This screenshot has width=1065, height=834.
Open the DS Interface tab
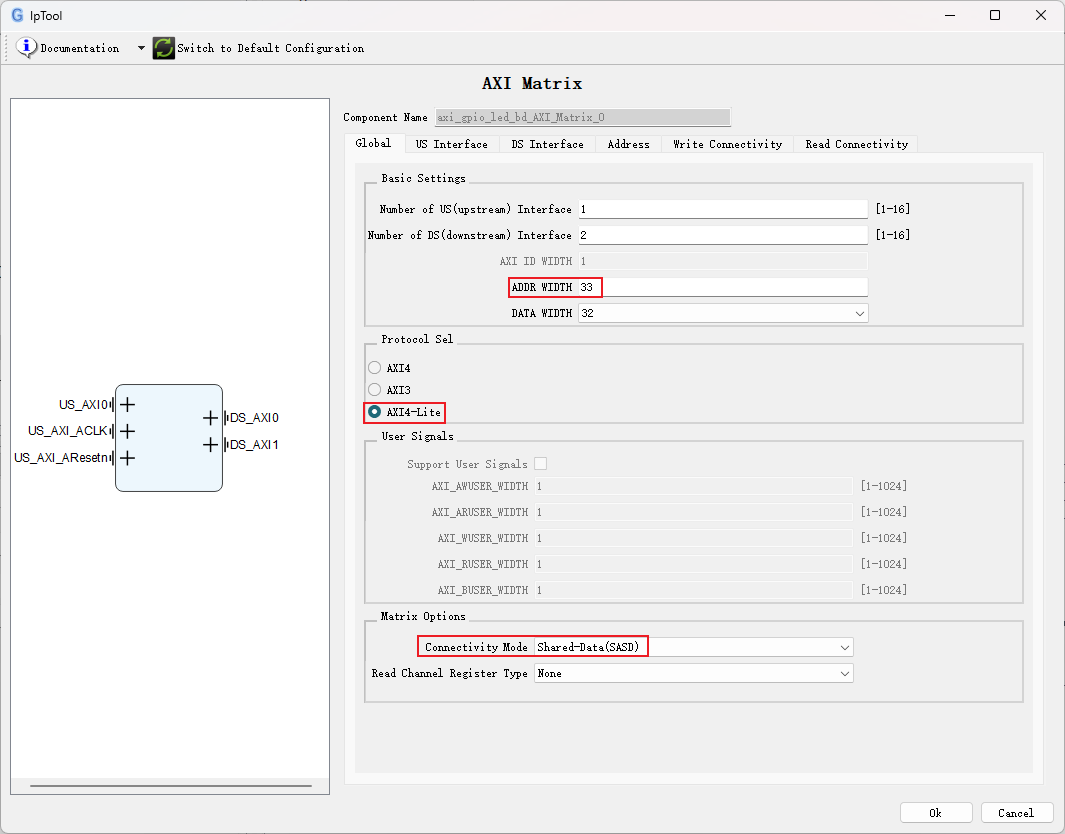(547, 144)
